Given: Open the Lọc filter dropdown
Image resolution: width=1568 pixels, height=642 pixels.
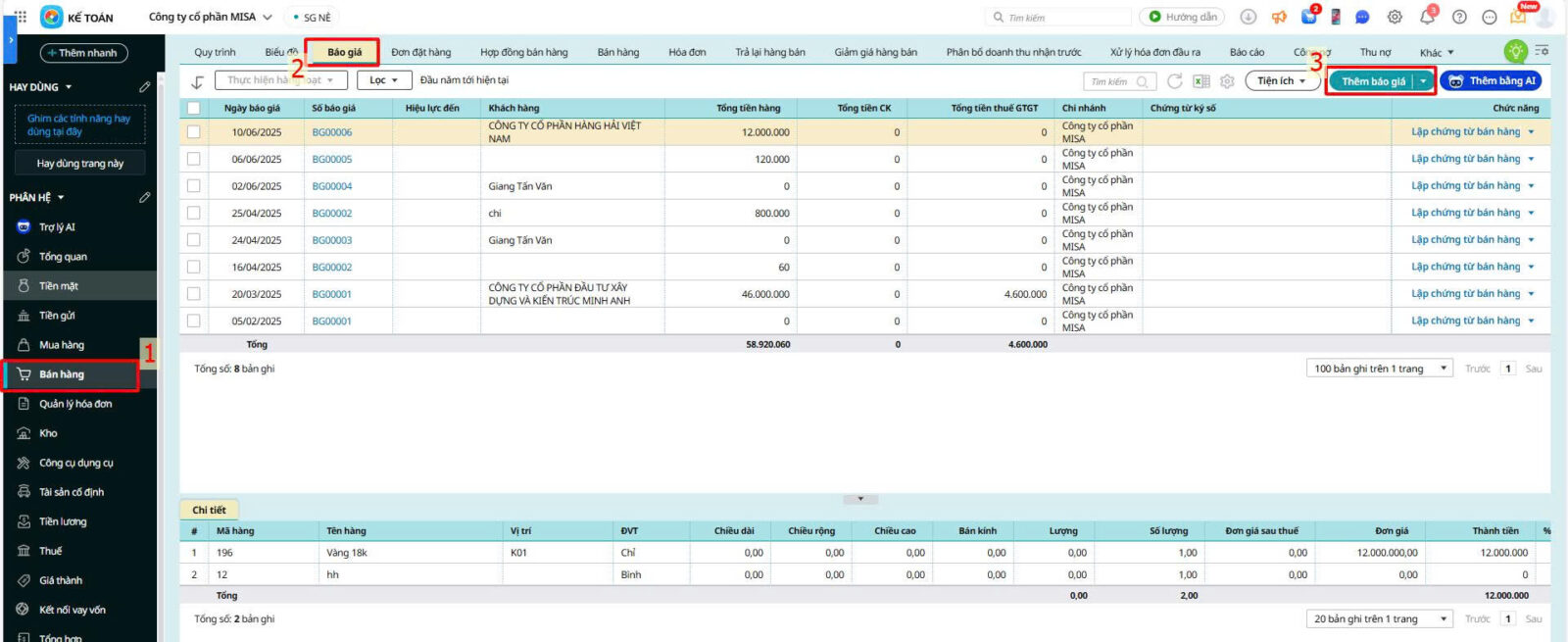Looking at the screenshot, I should point(383,80).
